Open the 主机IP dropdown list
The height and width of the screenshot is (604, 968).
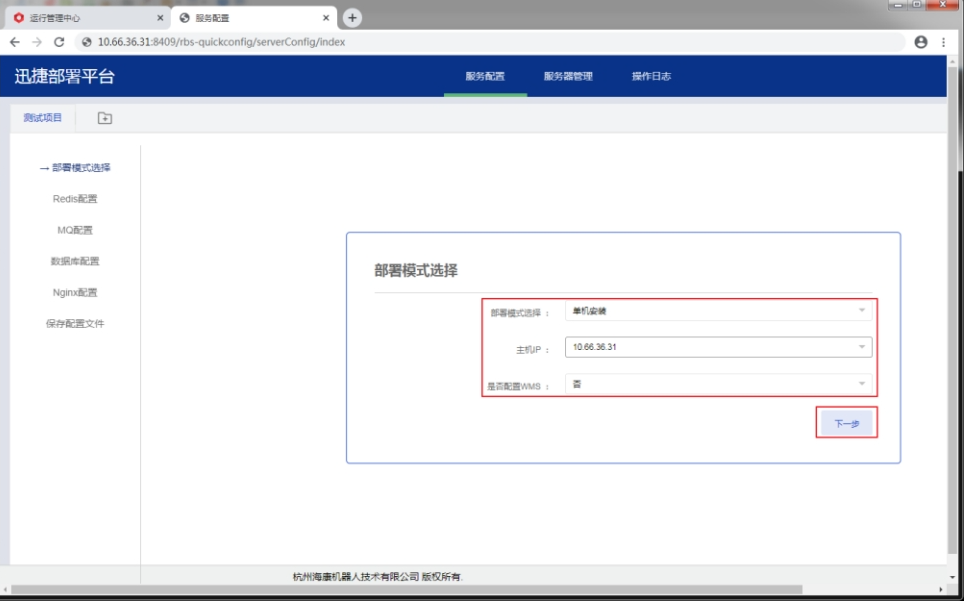pos(718,347)
